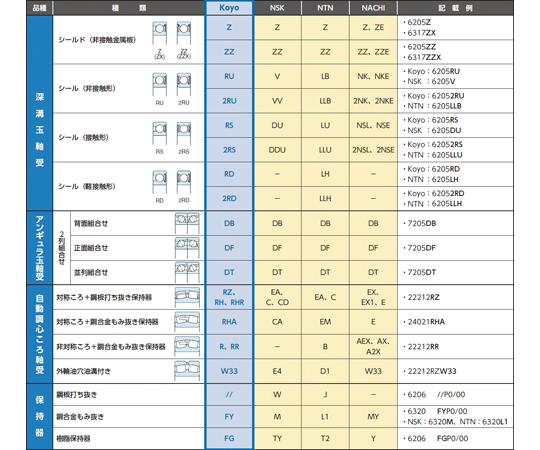Viewport: 540px width, 450px height.
Task: Click the 正面組合せ face-to-face bearing diagram
Action: (187, 248)
